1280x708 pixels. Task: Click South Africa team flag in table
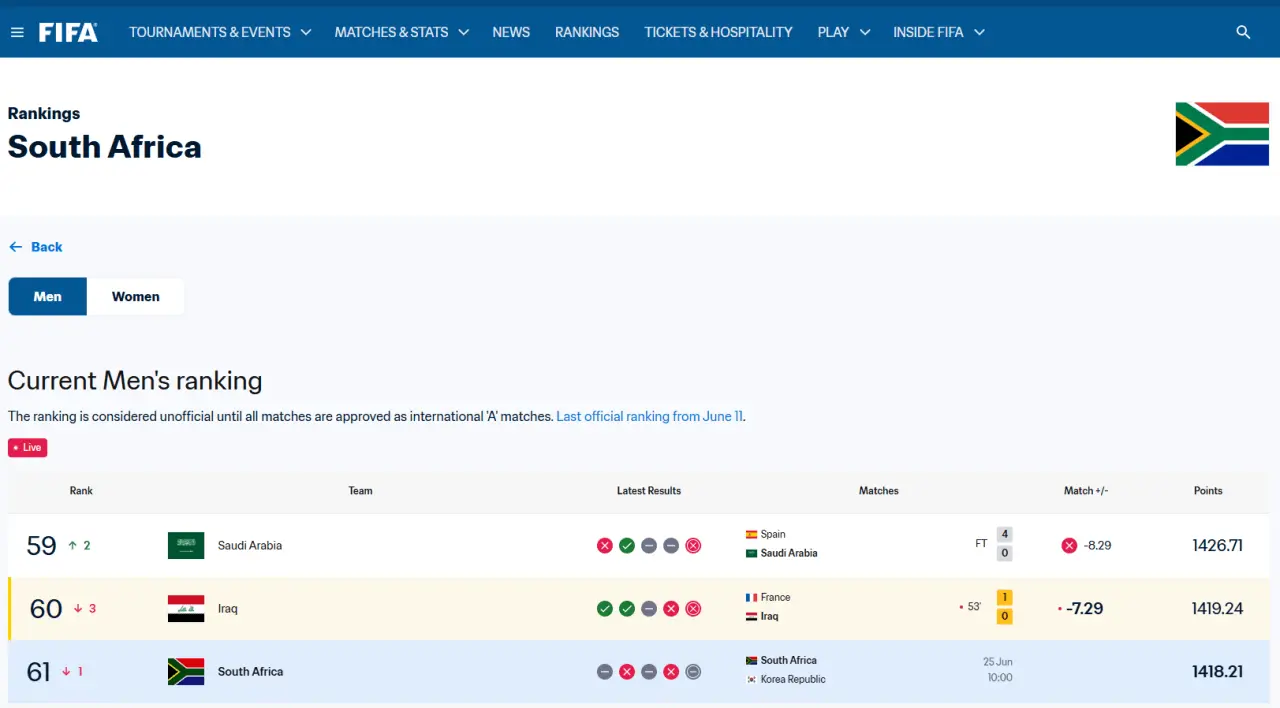pos(186,671)
